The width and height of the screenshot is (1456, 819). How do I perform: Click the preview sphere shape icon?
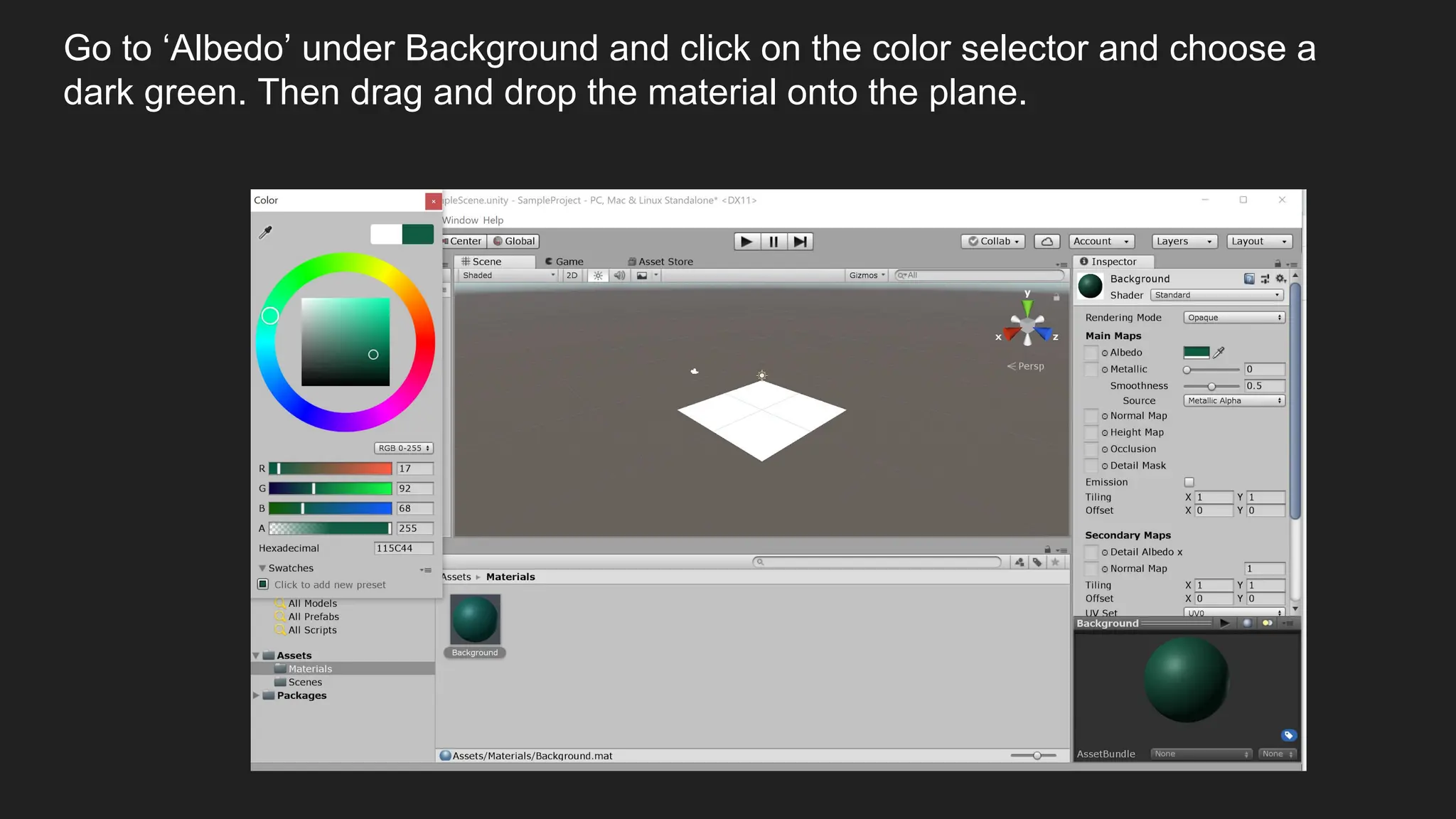click(1247, 623)
